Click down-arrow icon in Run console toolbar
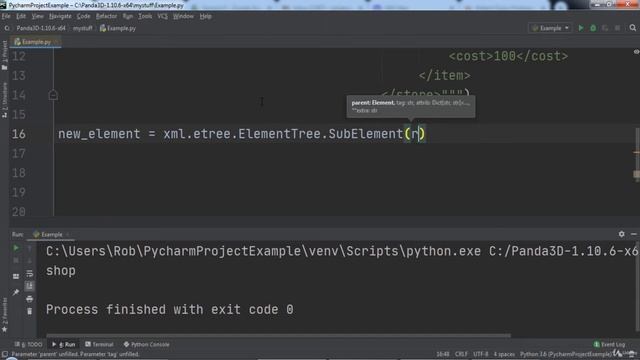 click(x=29, y=260)
